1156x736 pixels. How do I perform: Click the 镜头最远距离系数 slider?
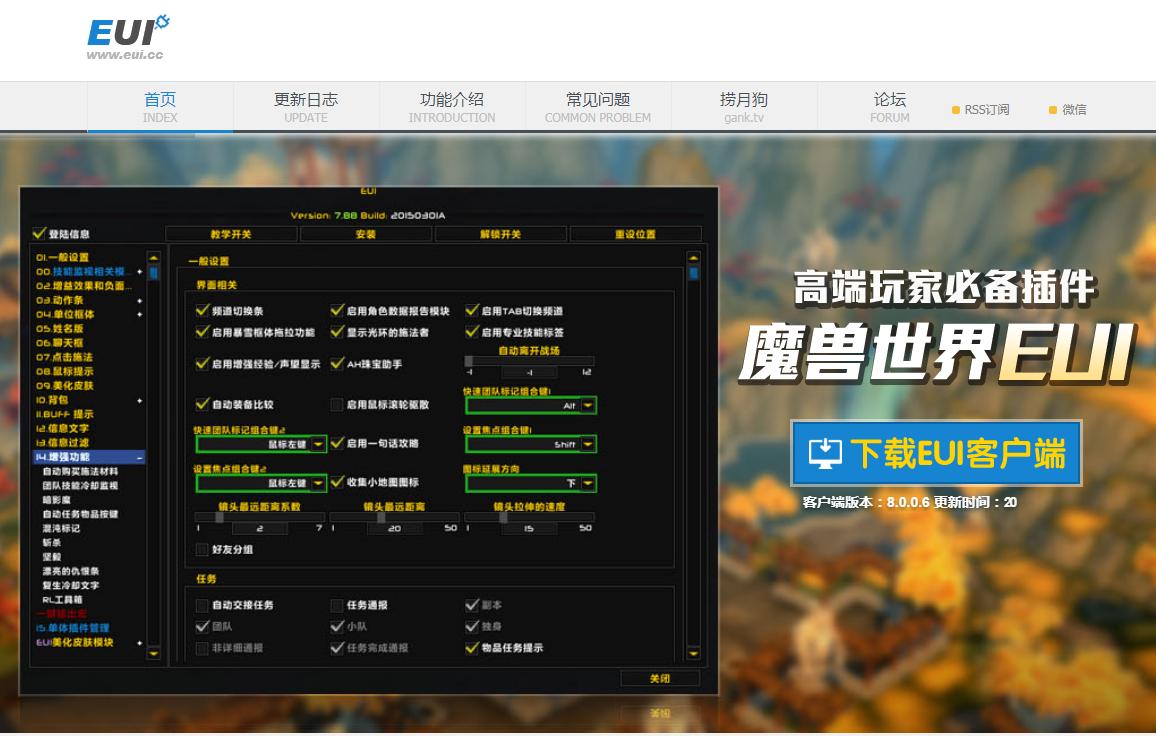[260, 517]
